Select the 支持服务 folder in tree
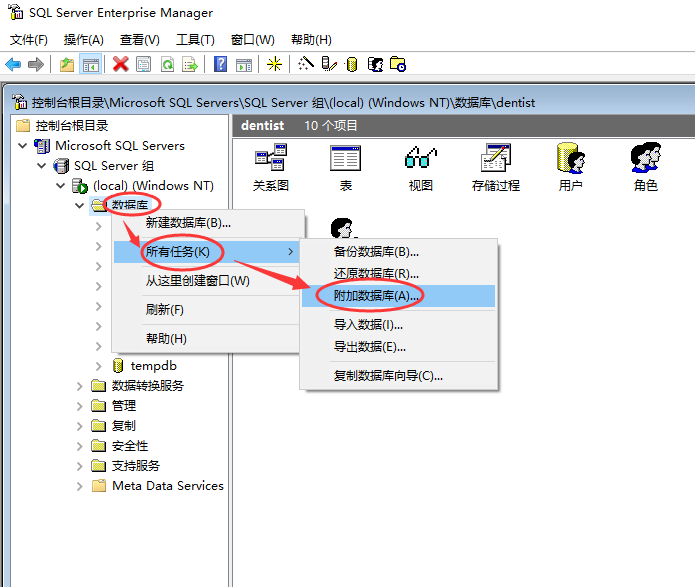 coord(135,466)
